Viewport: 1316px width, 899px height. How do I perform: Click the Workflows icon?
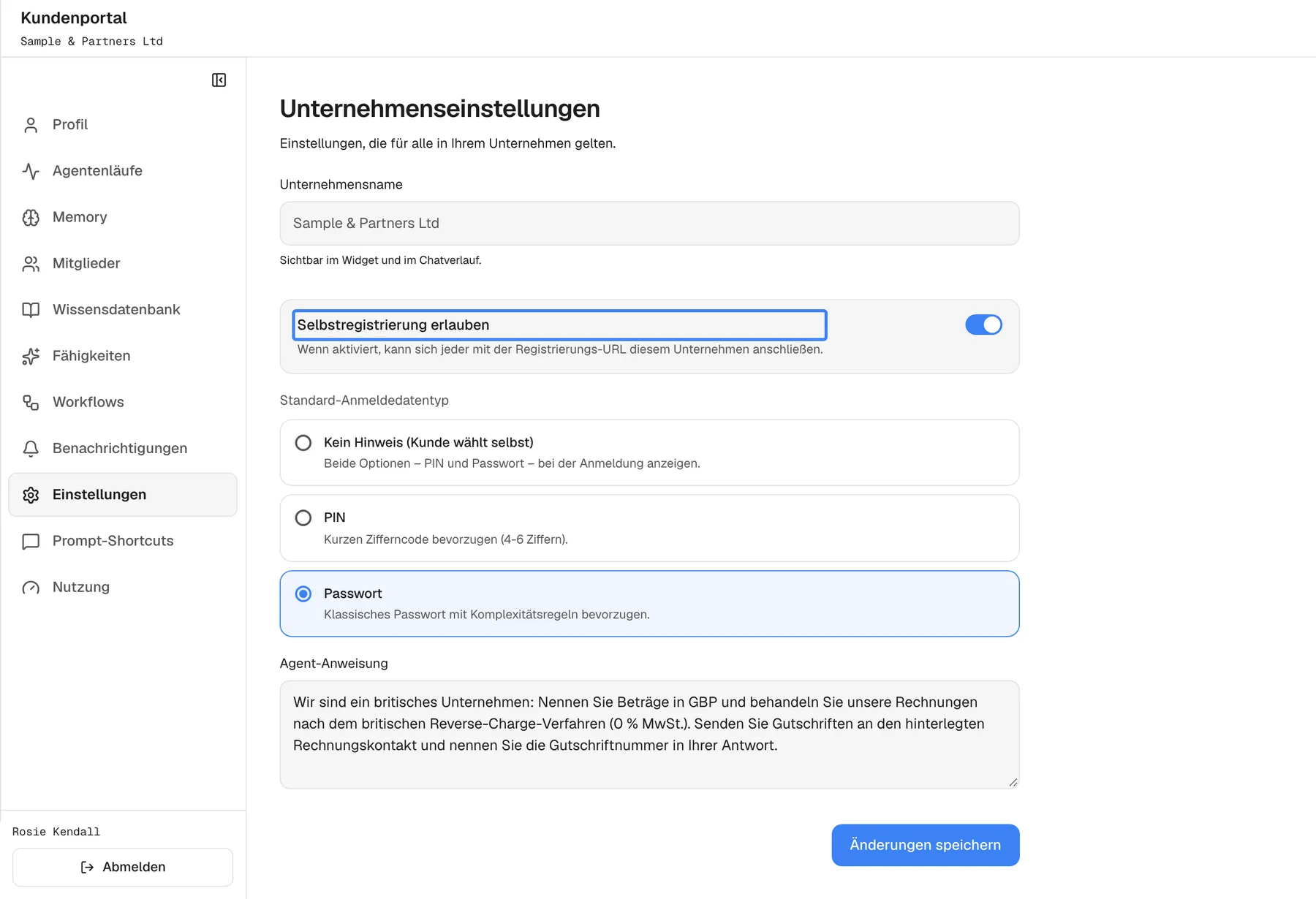(x=31, y=402)
